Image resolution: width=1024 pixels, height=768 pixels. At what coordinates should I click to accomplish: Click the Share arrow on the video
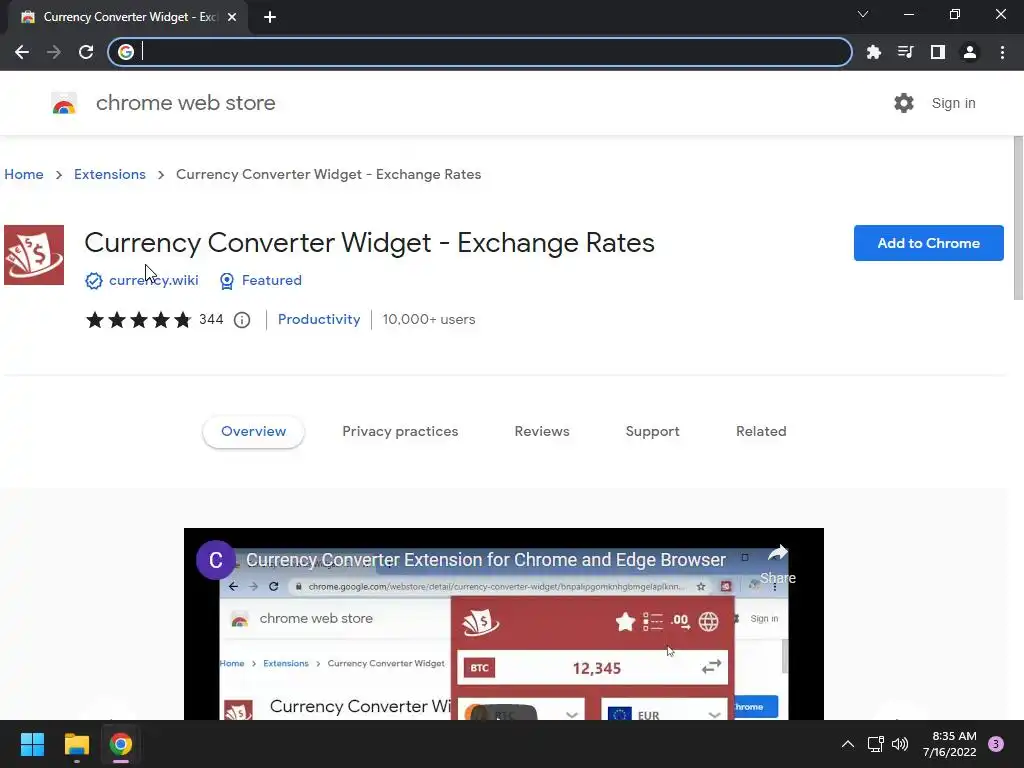coord(778,564)
